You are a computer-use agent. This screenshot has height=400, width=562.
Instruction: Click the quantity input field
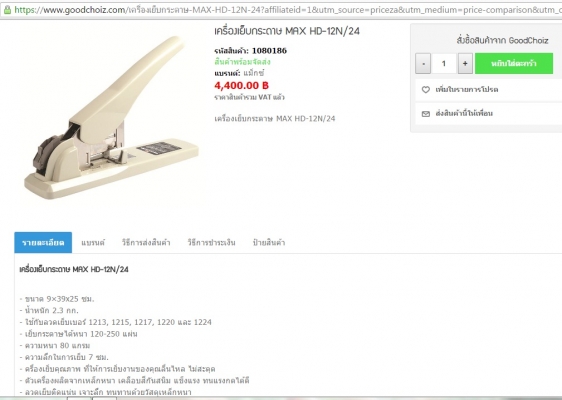click(x=444, y=64)
